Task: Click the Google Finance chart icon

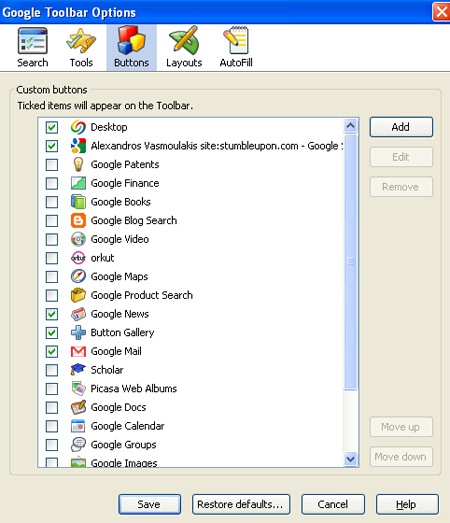Action: pyautogui.click(x=78, y=183)
